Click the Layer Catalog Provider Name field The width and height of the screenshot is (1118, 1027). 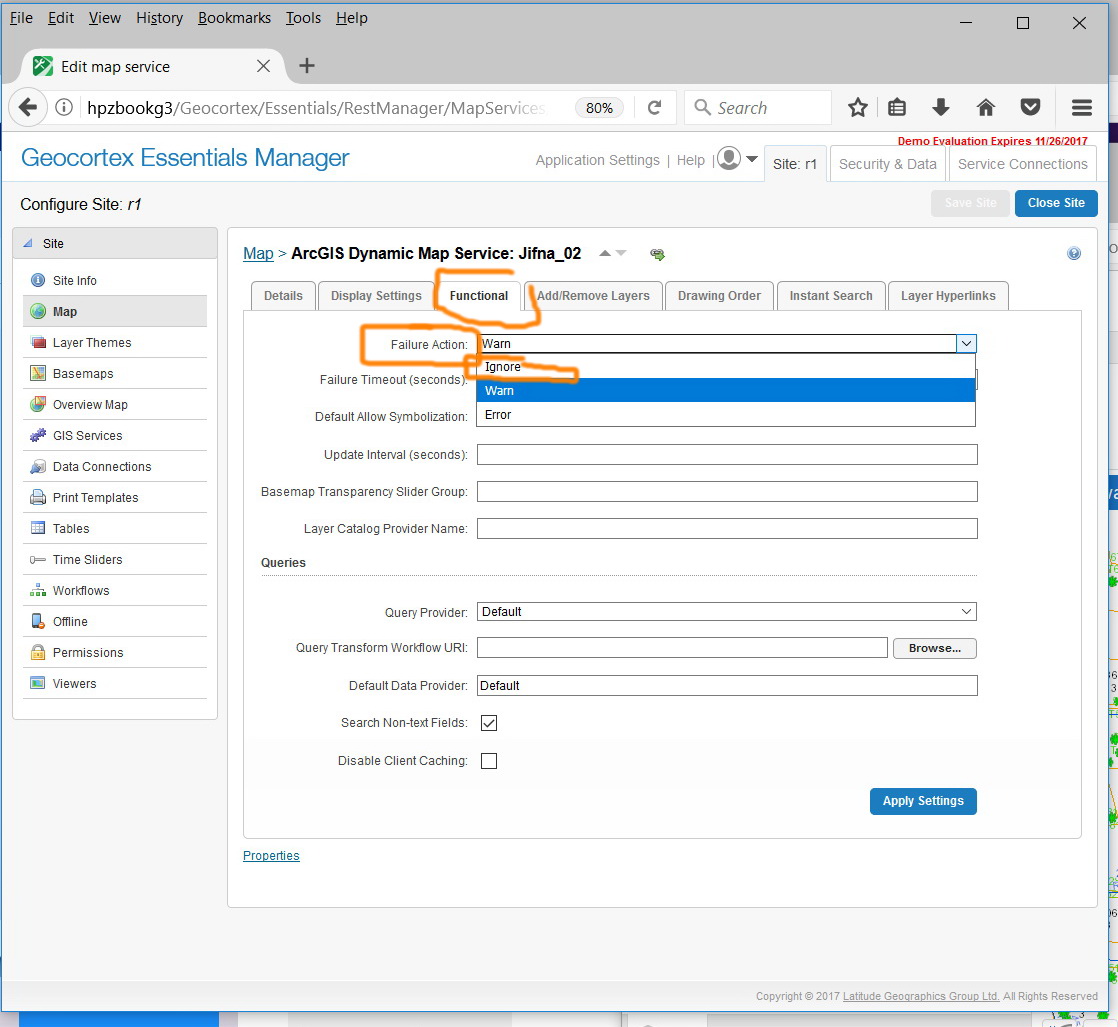click(727, 529)
